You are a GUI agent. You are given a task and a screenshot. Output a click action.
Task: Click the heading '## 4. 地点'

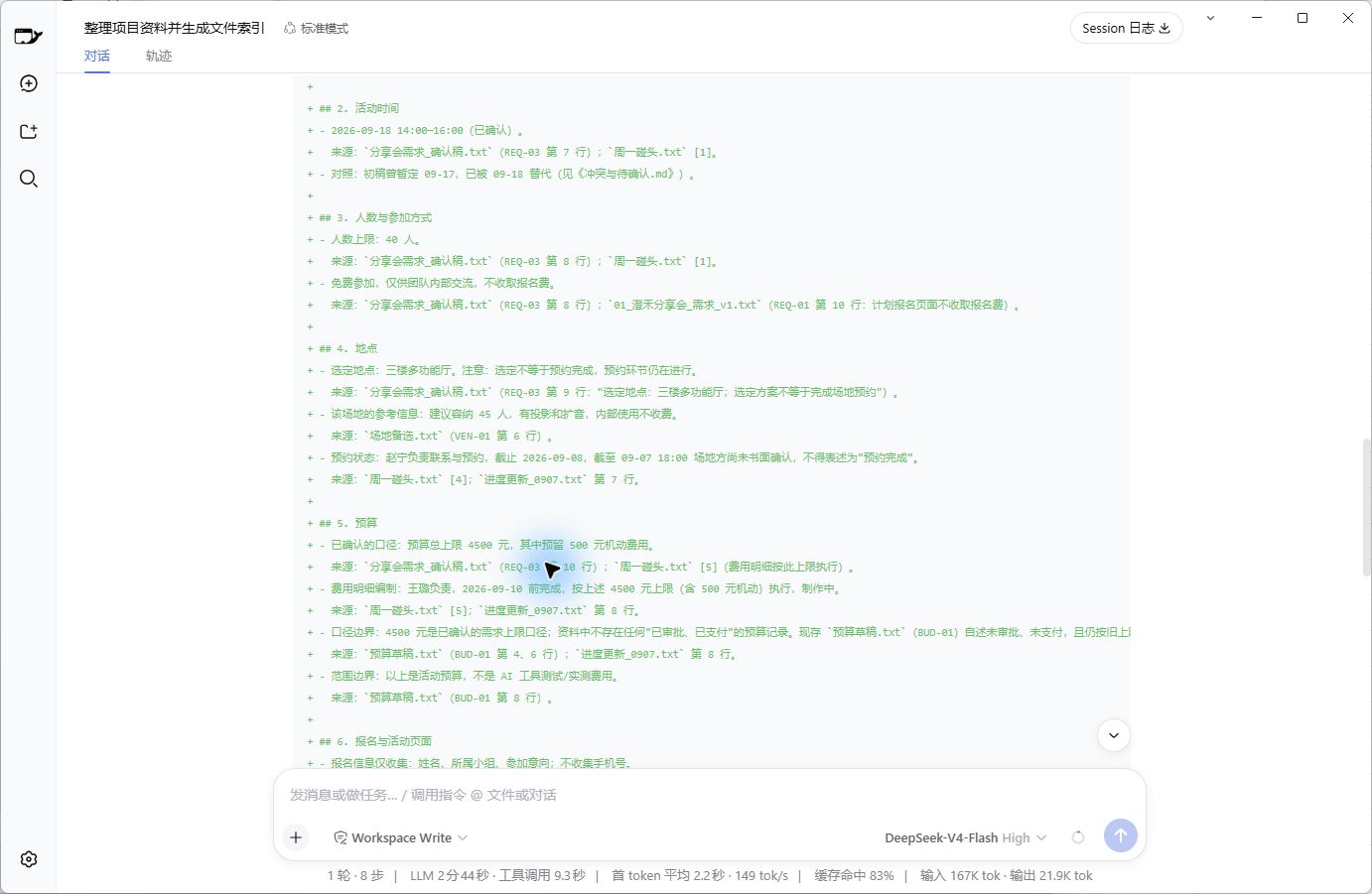[x=347, y=348]
